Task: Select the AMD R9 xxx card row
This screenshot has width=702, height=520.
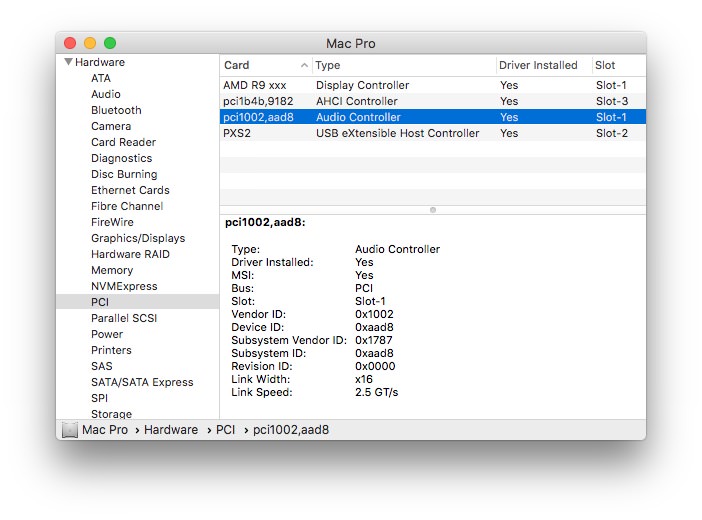Action: click(432, 85)
